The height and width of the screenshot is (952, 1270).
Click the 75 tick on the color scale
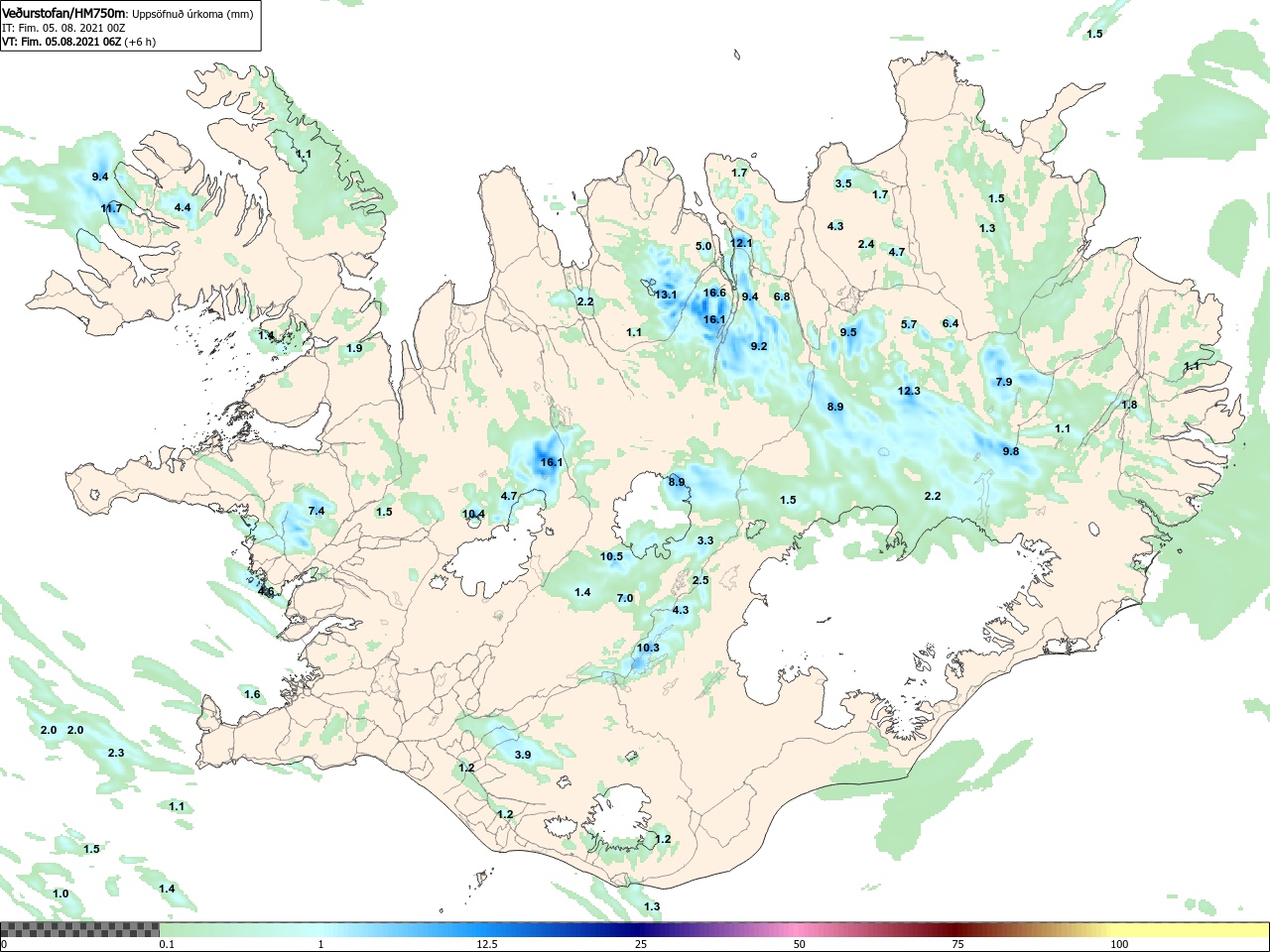(x=957, y=944)
